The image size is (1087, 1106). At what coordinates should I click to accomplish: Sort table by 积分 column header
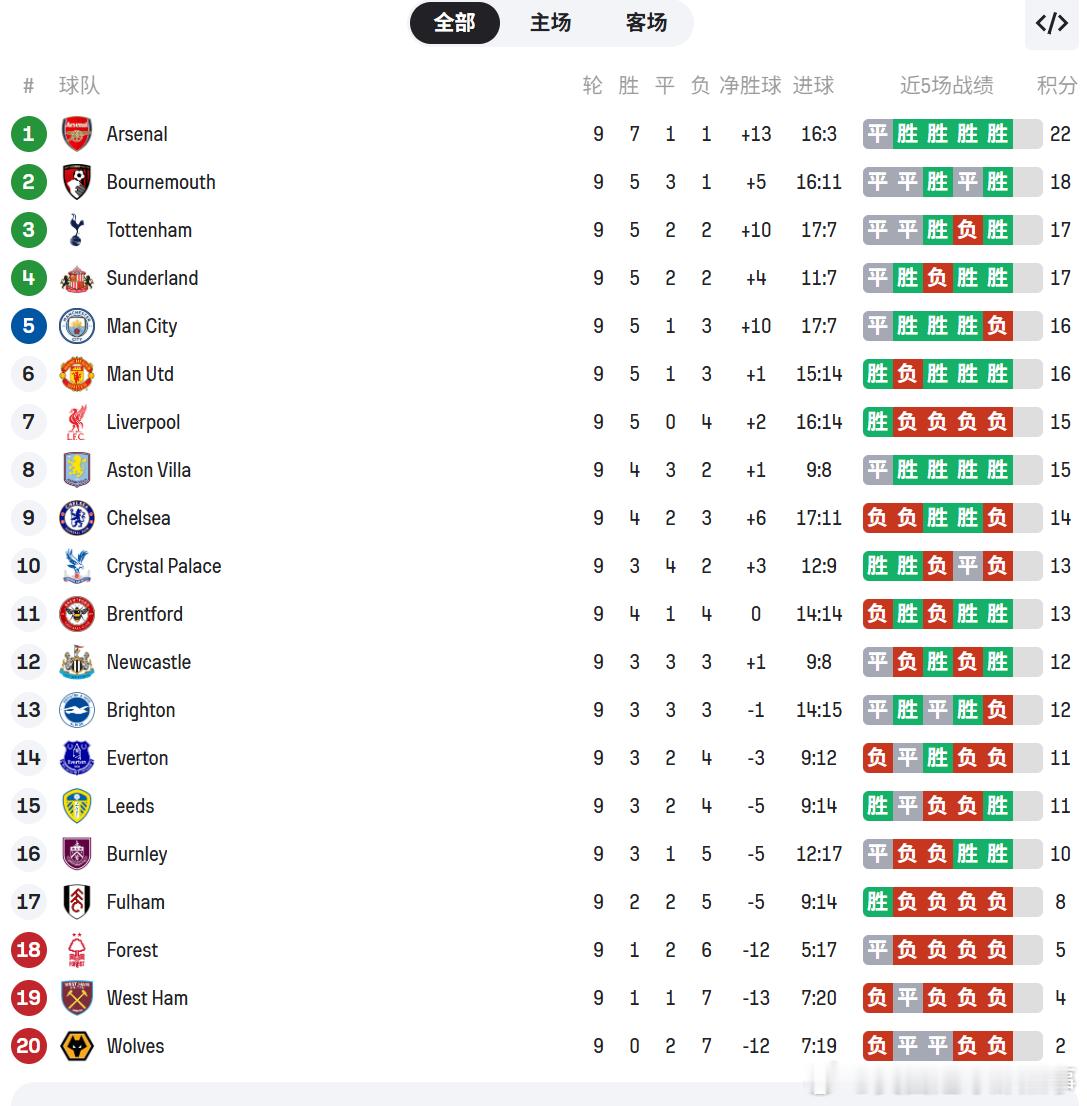[1057, 86]
